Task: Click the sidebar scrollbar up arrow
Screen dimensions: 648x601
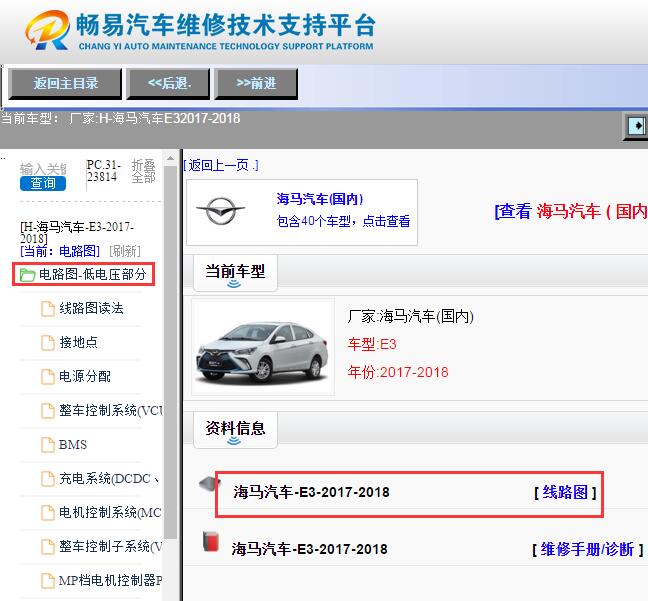Action: point(170,159)
